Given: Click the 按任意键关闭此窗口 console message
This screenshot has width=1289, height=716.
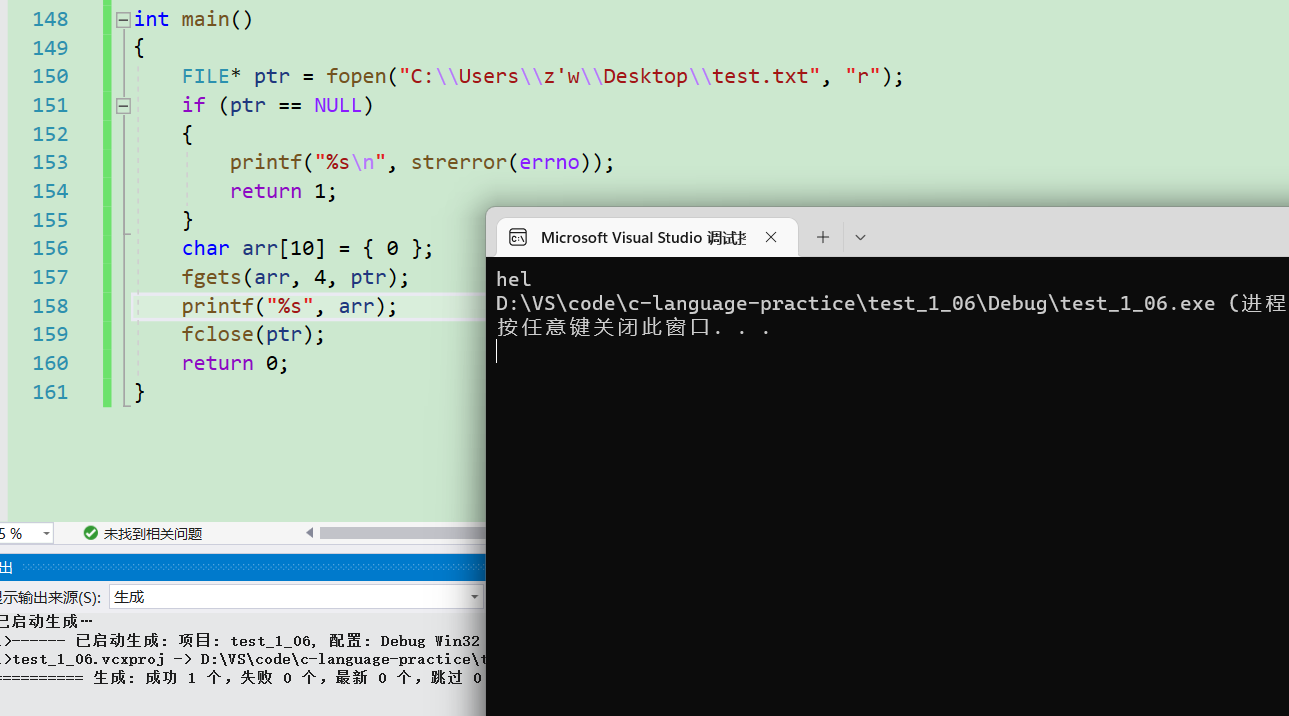Looking at the screenshot, I should pyautogui.click(x=634, y=327).
